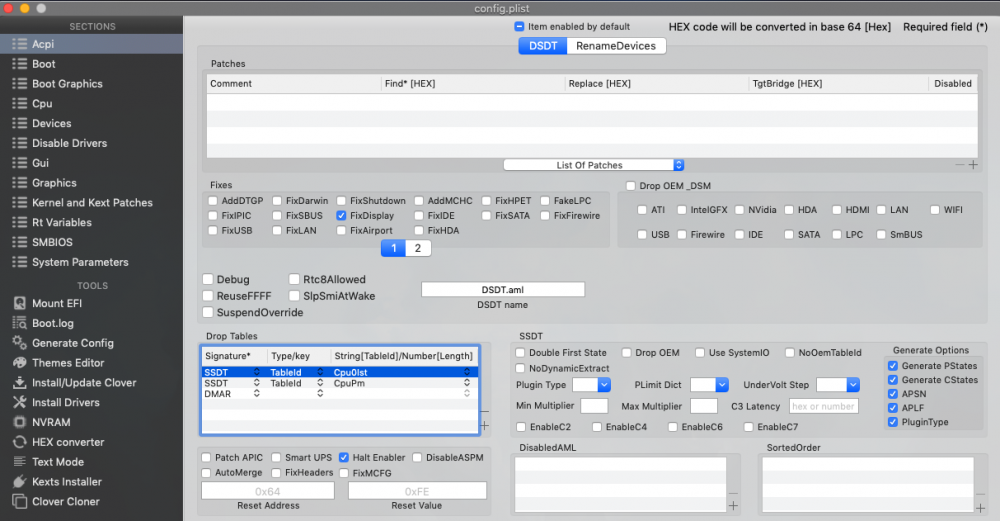This screenshot has width=1000, height=521.
Task: Toggle the EnableC6 checkbox
Action: 673,427
